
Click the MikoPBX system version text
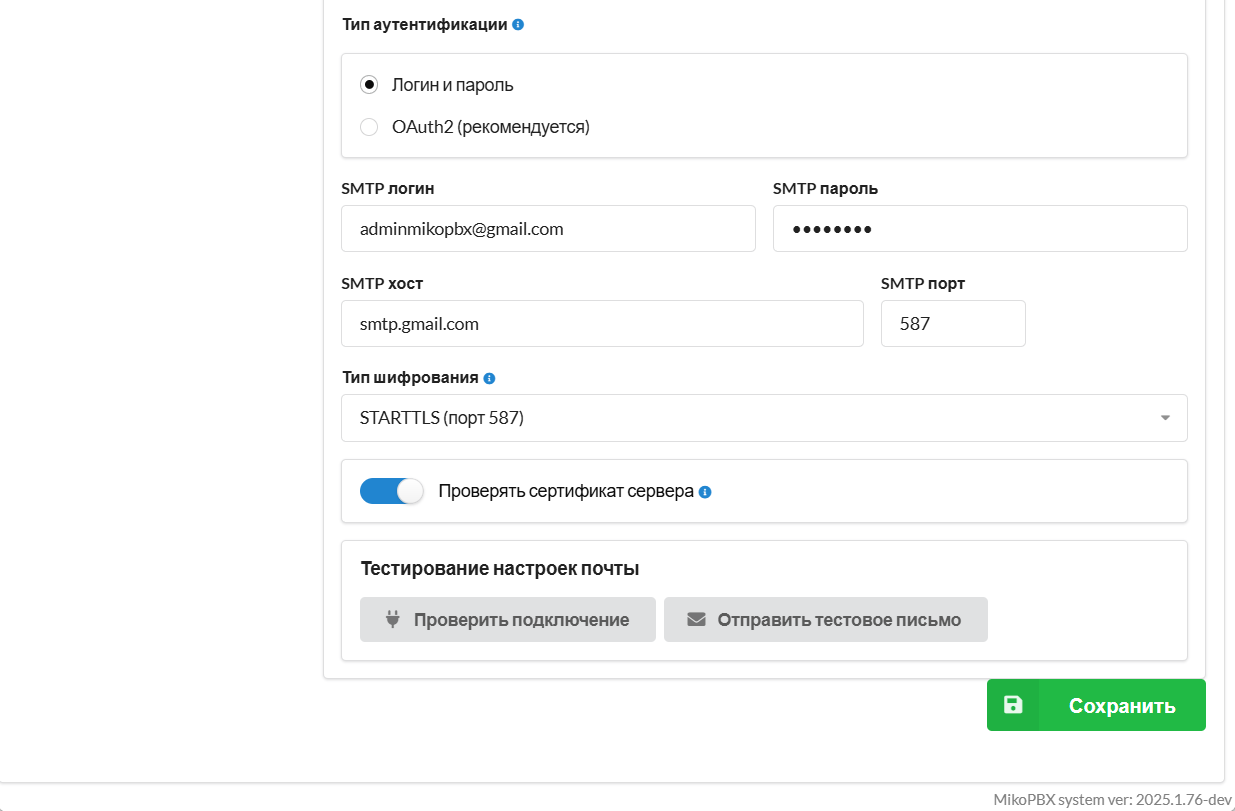point(1112,799)
